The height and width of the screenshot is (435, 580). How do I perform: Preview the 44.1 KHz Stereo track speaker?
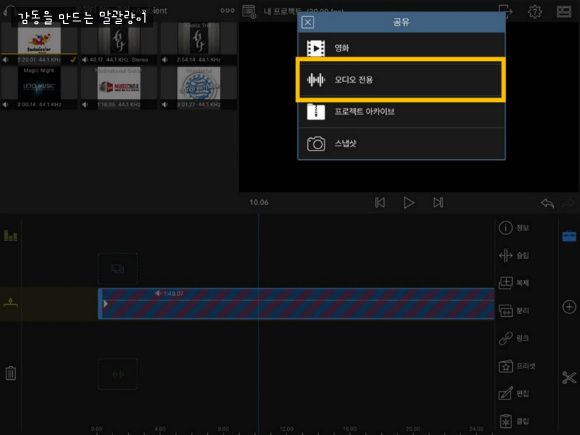[x=85, y=60]
